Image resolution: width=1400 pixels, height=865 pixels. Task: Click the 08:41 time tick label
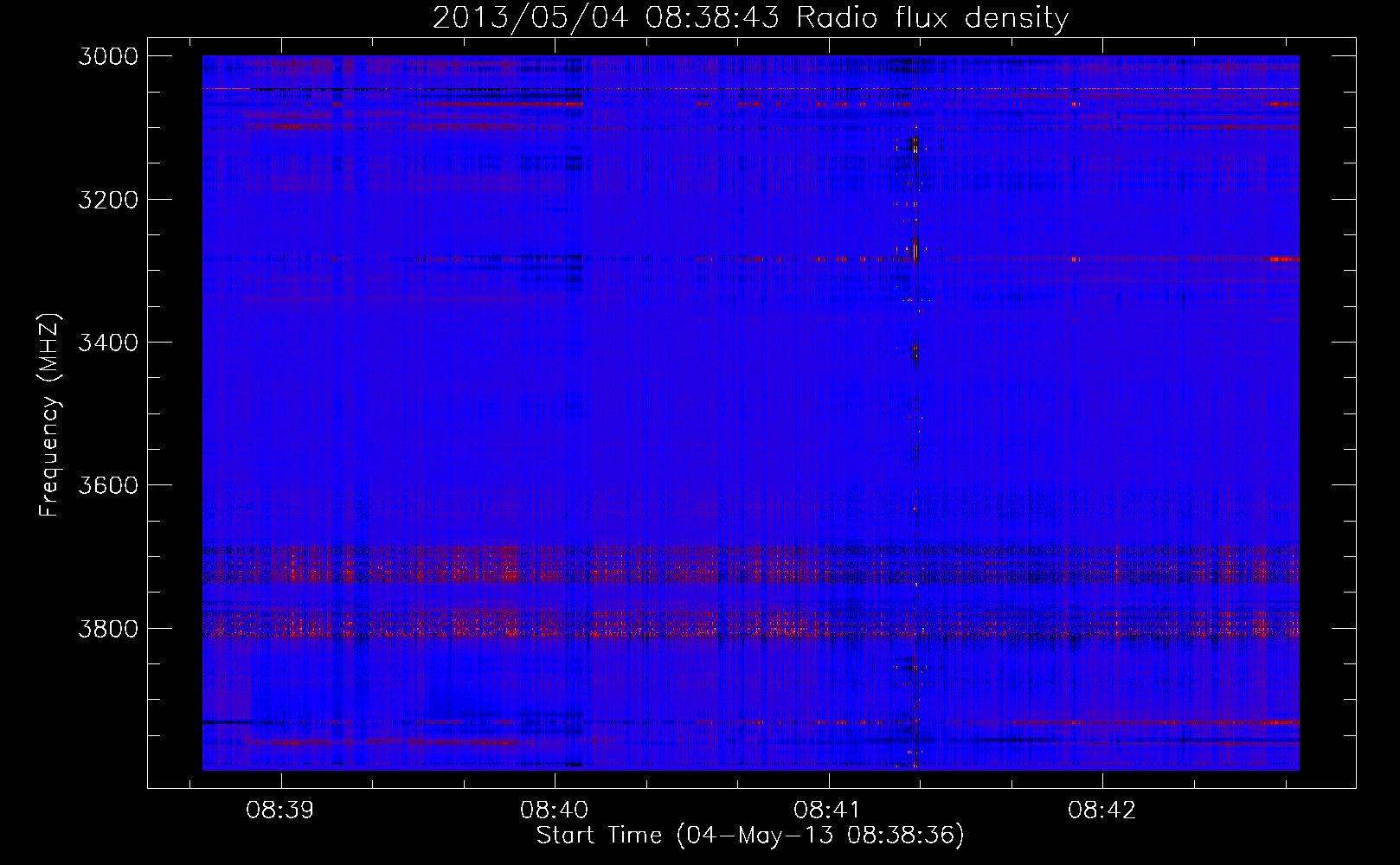point(828,811)
